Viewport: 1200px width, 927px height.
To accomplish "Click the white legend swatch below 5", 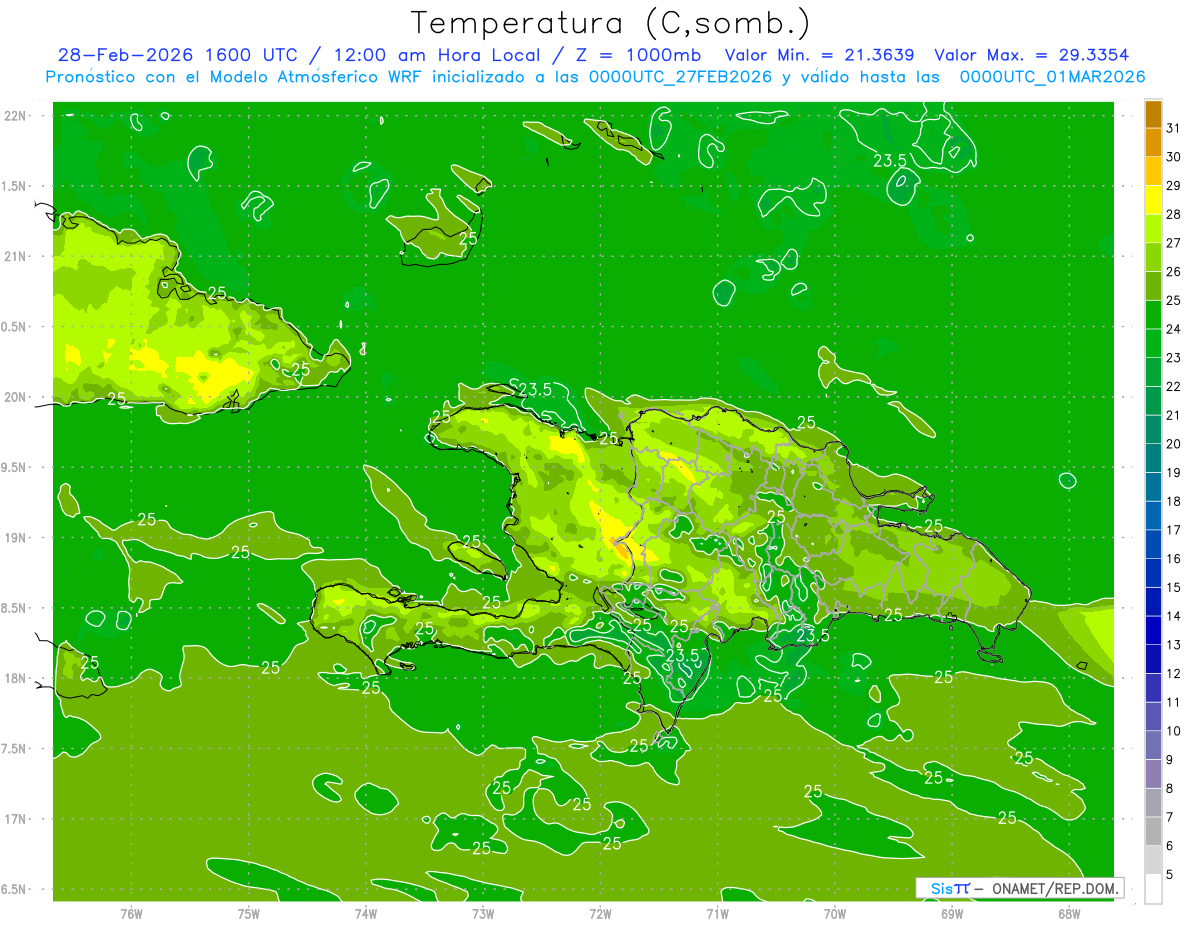I will pos(1153,889).
